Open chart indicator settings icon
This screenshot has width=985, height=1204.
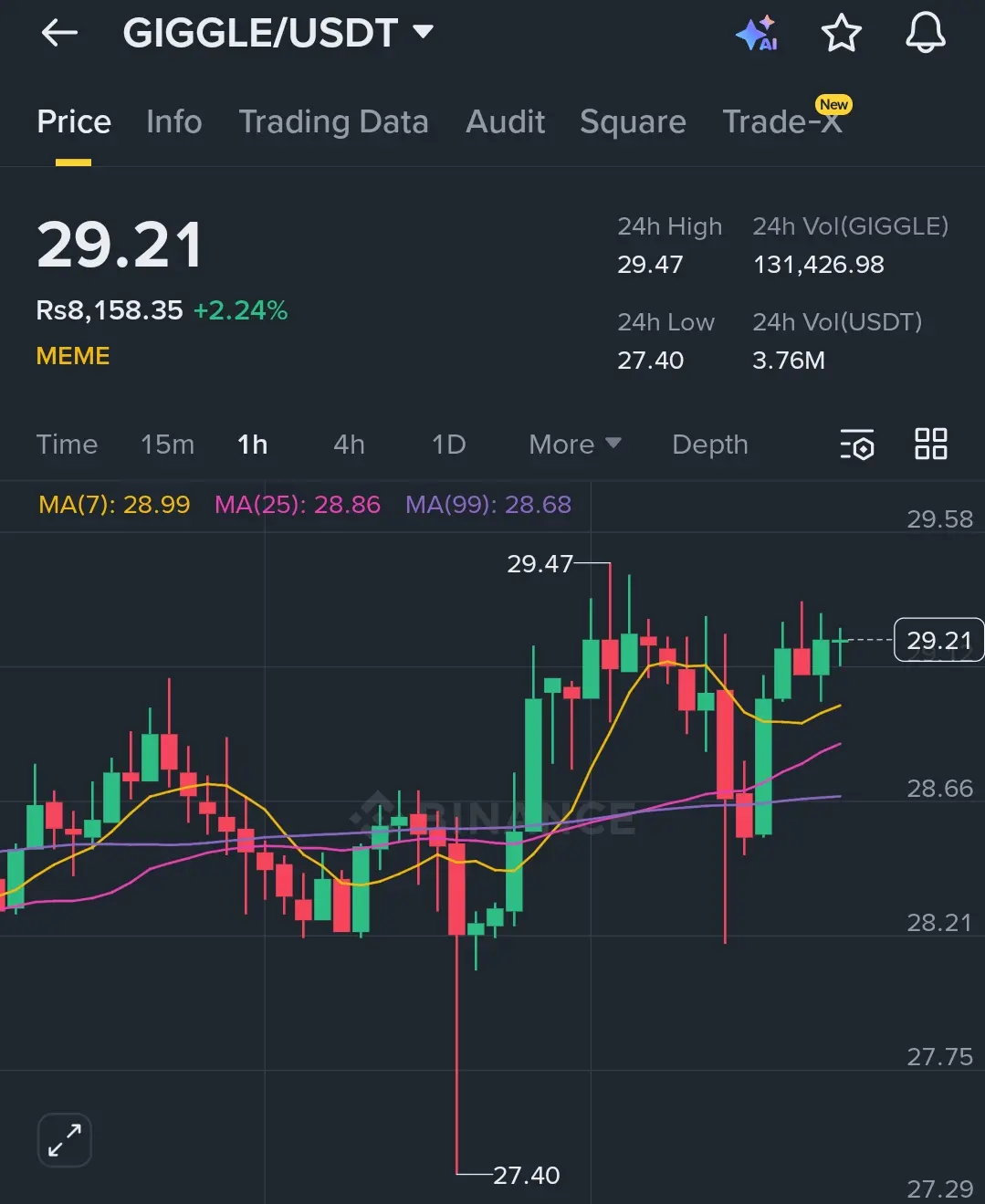click(x=857, y=445)
